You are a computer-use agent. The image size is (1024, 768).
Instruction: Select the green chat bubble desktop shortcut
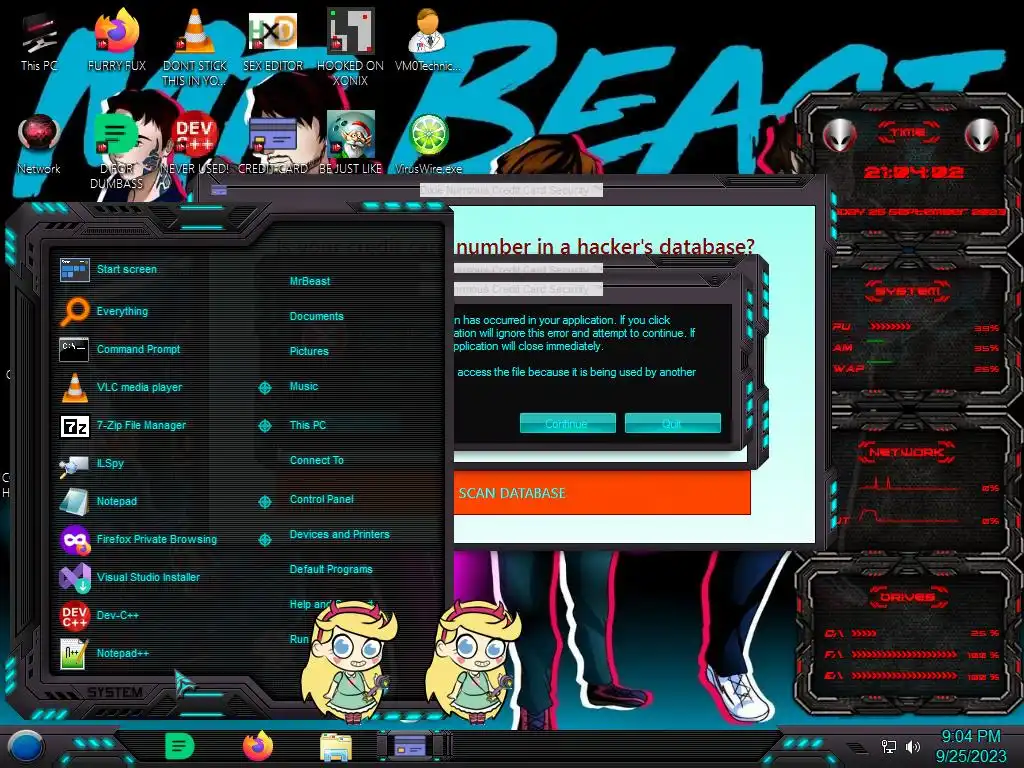coord(116,150)
